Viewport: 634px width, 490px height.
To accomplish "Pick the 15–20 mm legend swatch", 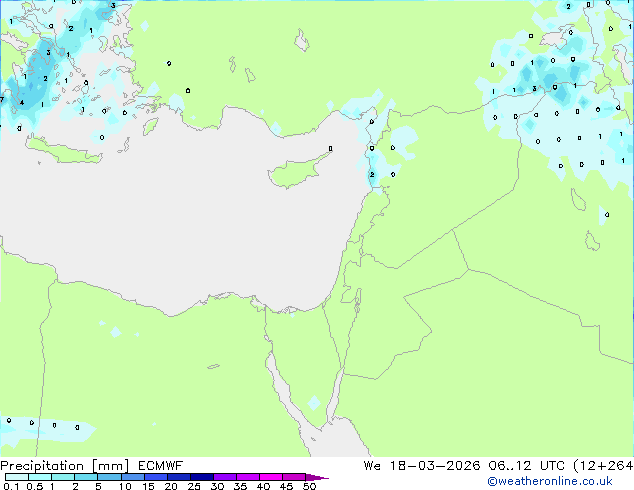I will tap(155, 477).
